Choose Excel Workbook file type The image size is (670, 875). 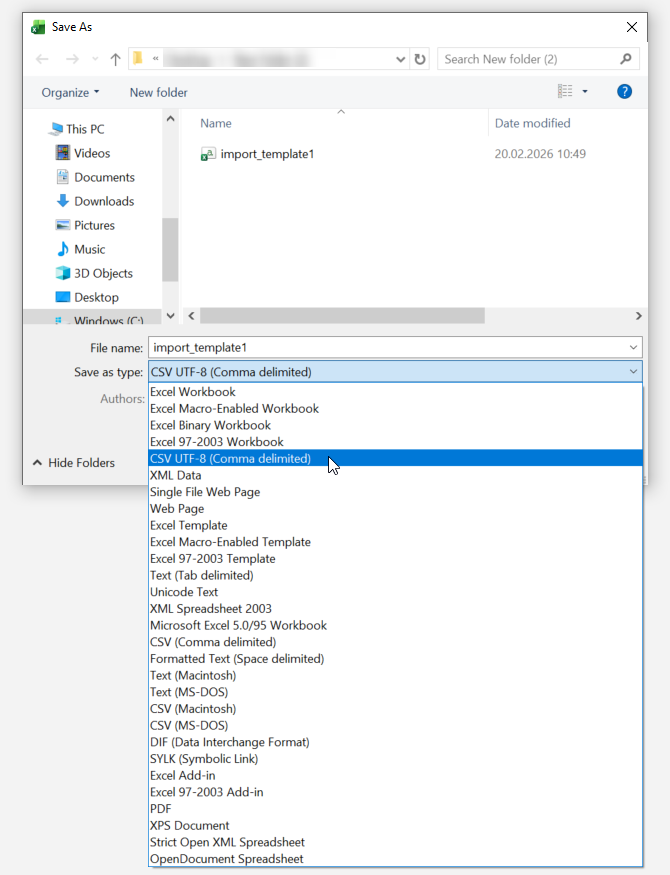[x=396, y=392]
